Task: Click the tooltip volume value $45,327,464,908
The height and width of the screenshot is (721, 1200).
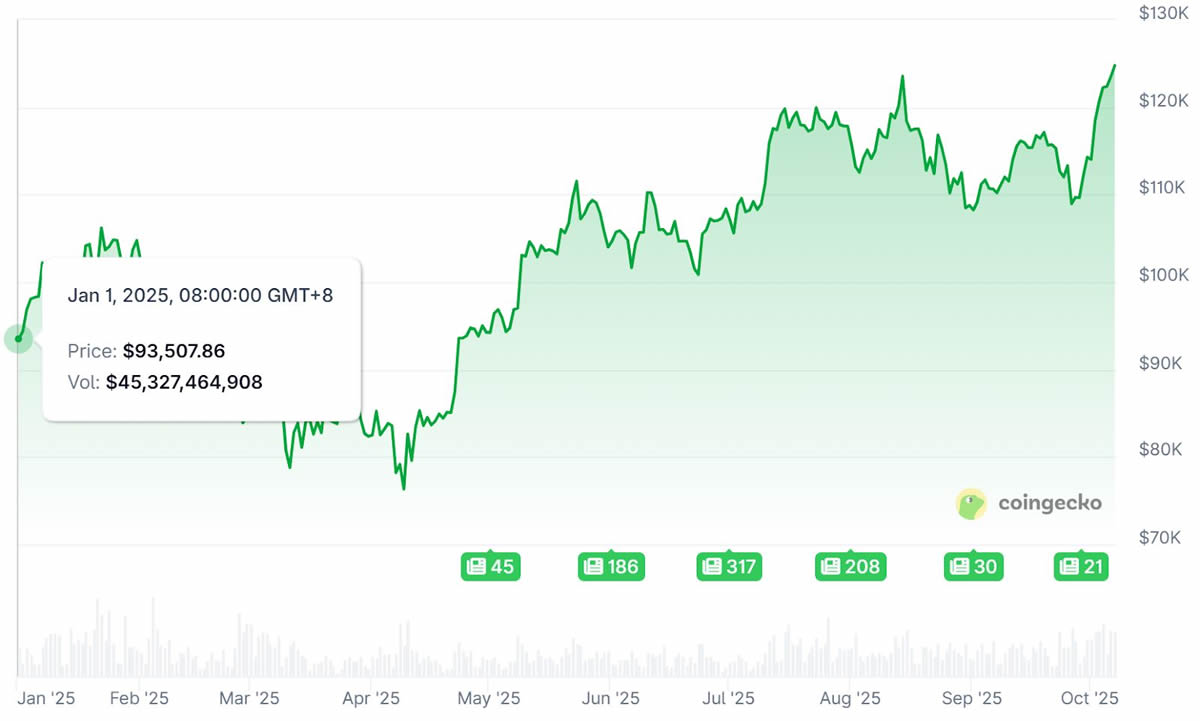Action: click(x=184, y=382)
